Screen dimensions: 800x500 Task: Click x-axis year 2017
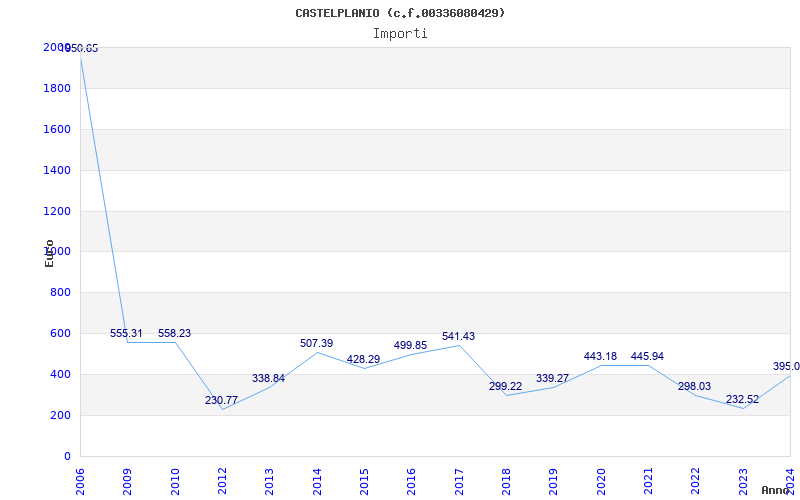tap(459, 482)
